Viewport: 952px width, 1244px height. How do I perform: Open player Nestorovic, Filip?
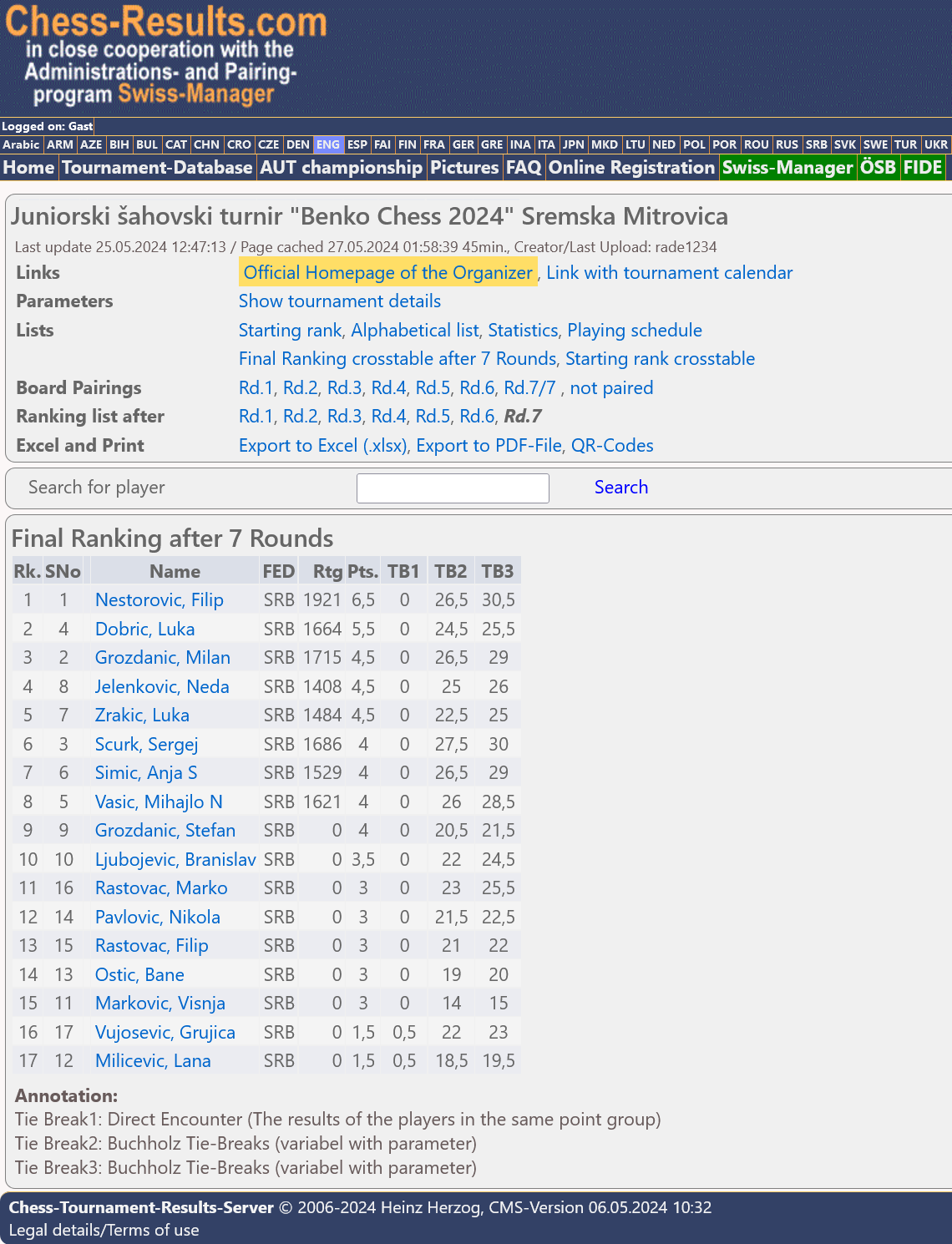160,599
